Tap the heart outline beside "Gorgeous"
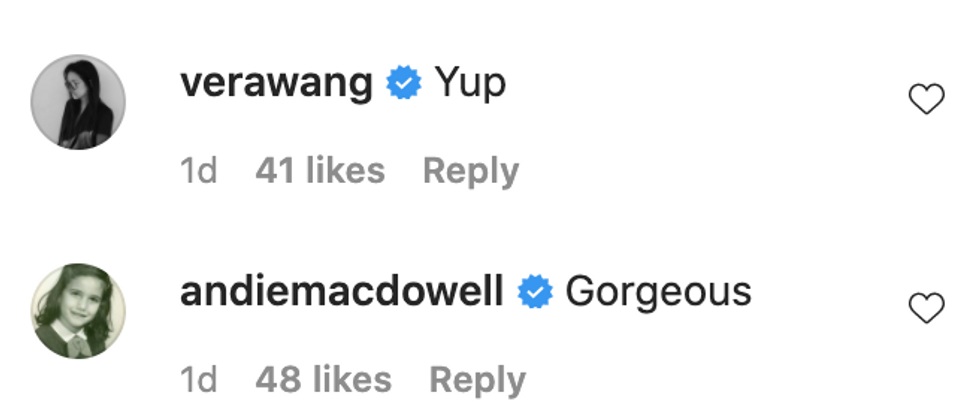Image resolution: width=980 pixels, height=403 pixels. pos(926,308)
